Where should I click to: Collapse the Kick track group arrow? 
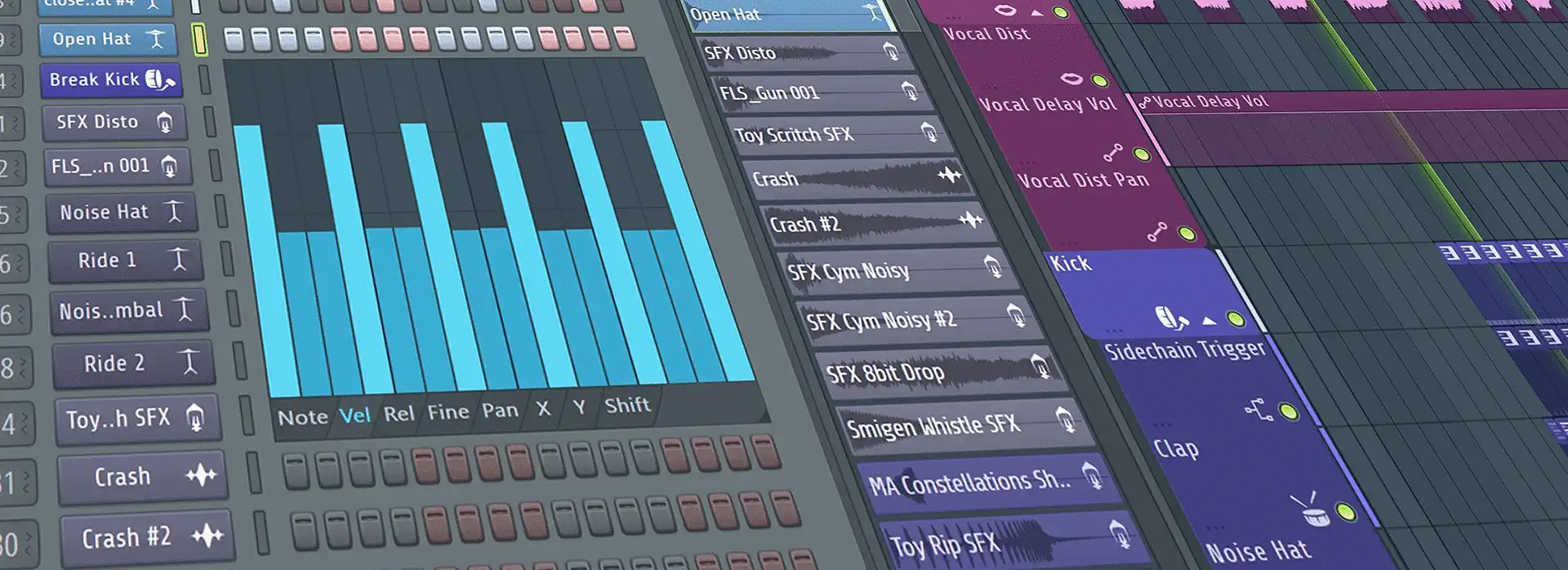[1209, 320]
